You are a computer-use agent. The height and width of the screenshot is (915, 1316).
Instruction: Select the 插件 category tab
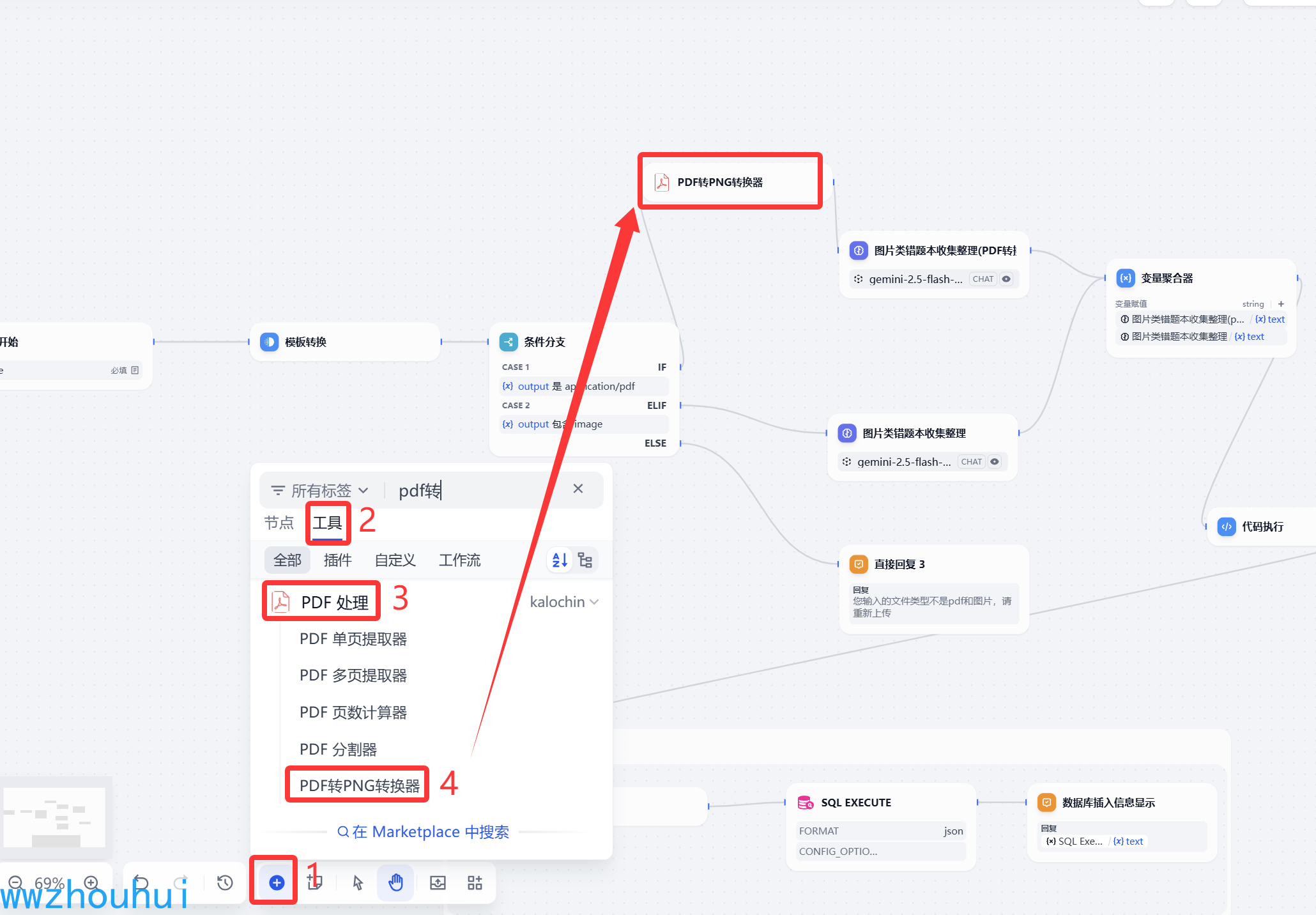click(337, 560)
